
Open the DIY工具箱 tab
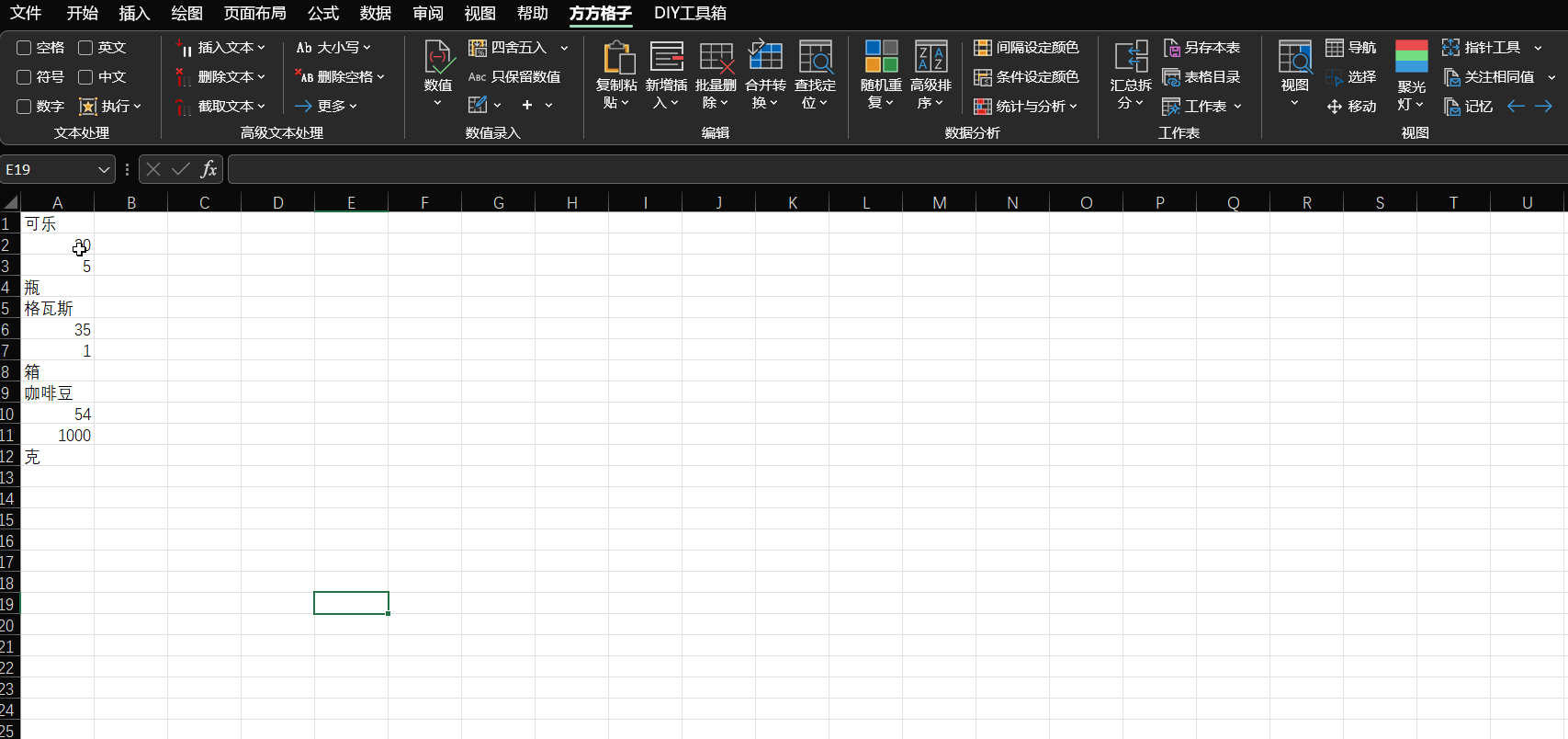pos(690,13)
